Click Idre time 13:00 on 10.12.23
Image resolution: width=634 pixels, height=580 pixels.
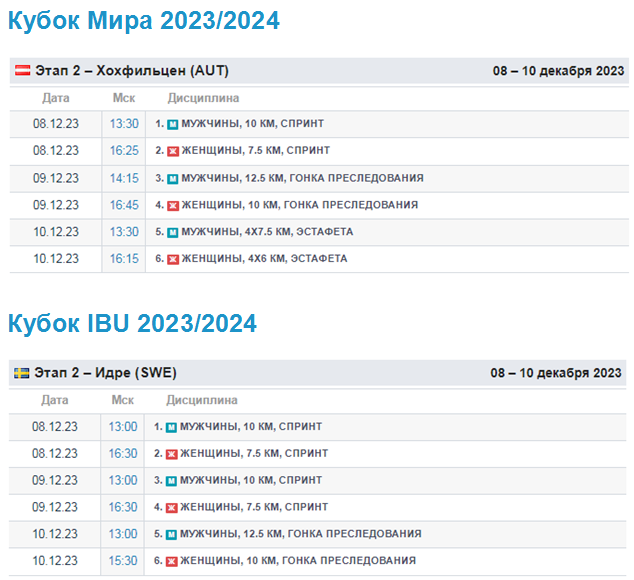[123, 534]
